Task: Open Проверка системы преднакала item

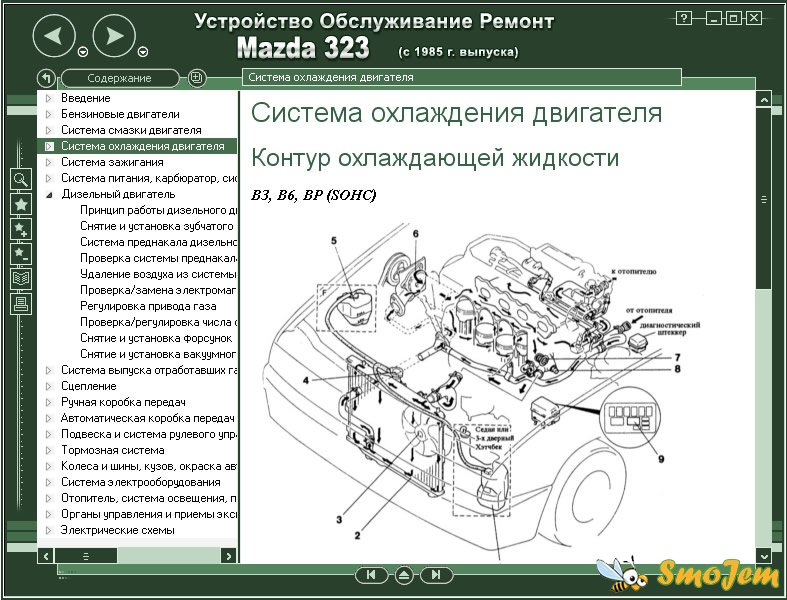Action: [x=159, y=258]
